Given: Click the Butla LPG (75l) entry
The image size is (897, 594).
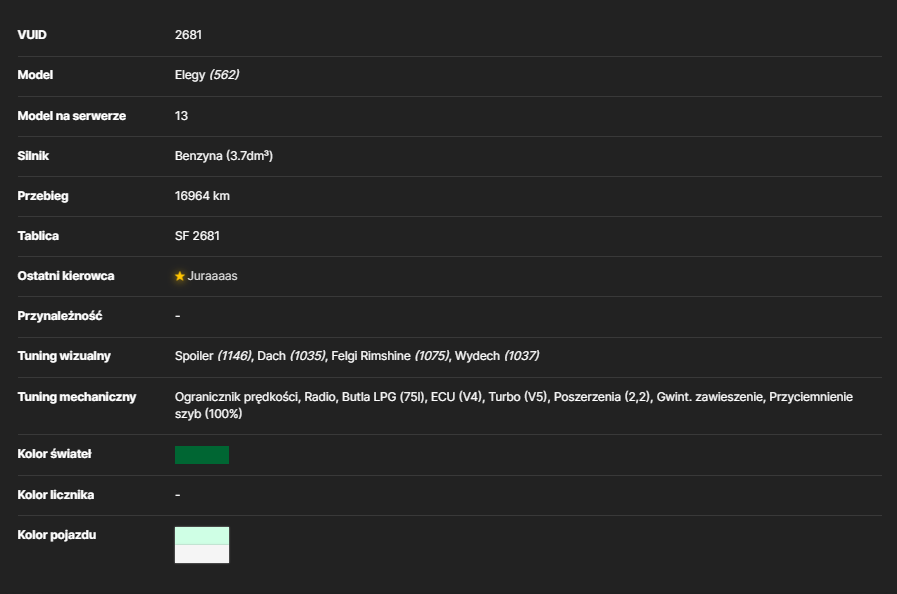Looking at the screenshot, I should tap(383, 397).
